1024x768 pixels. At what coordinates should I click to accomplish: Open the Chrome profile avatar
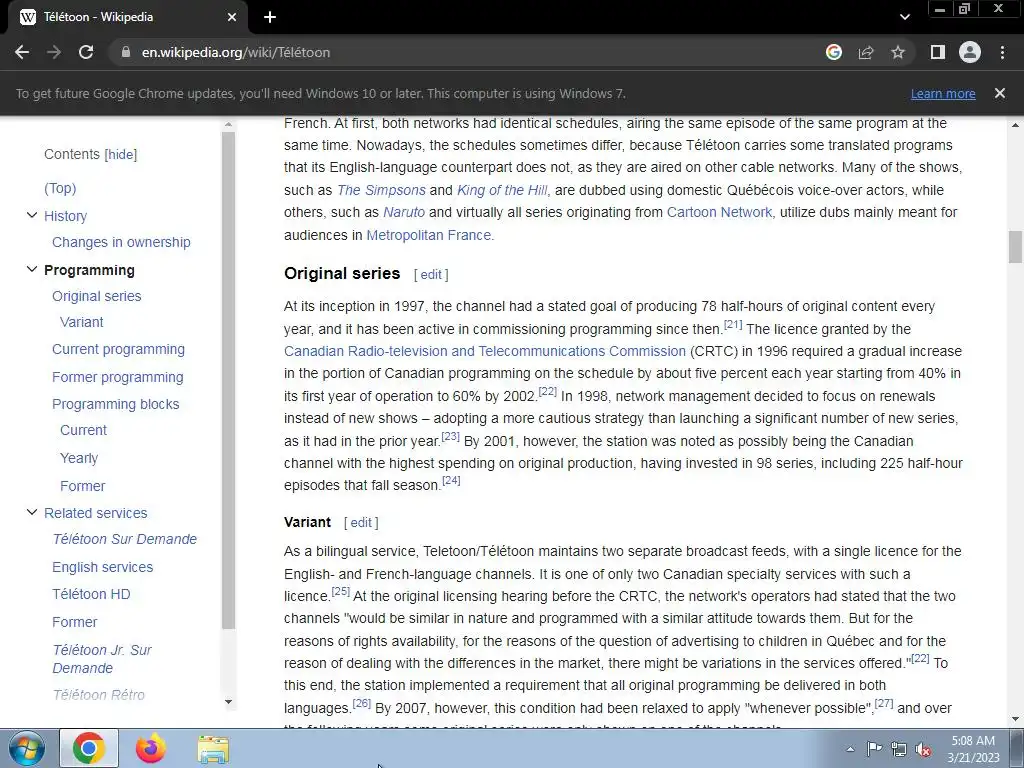point(970,52)
